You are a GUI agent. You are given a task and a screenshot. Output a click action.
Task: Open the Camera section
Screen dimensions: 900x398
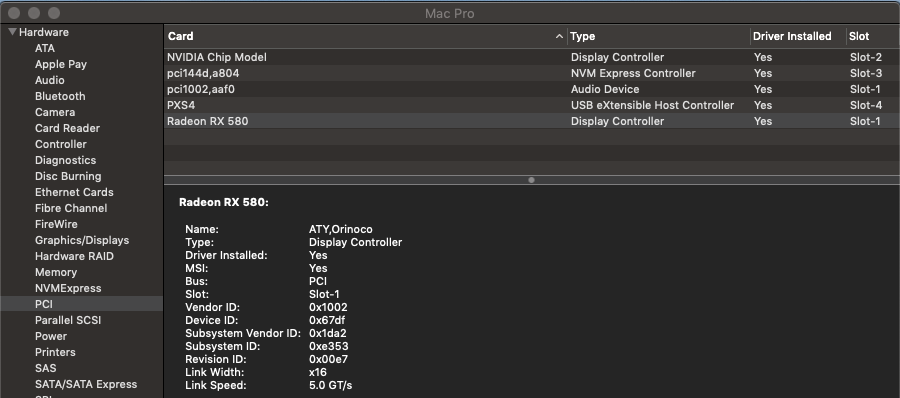click(55, 113)
